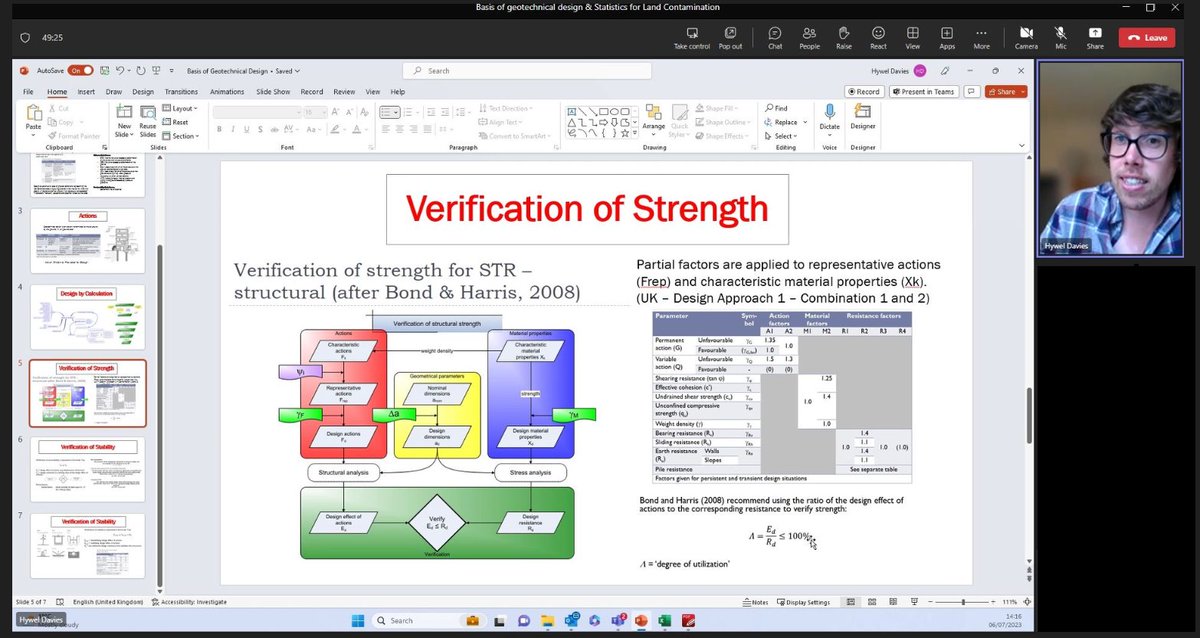1200x638 pixels.
Task: Expand Customize Quick Access Toolbar arrow
Action: click(170, 71)
